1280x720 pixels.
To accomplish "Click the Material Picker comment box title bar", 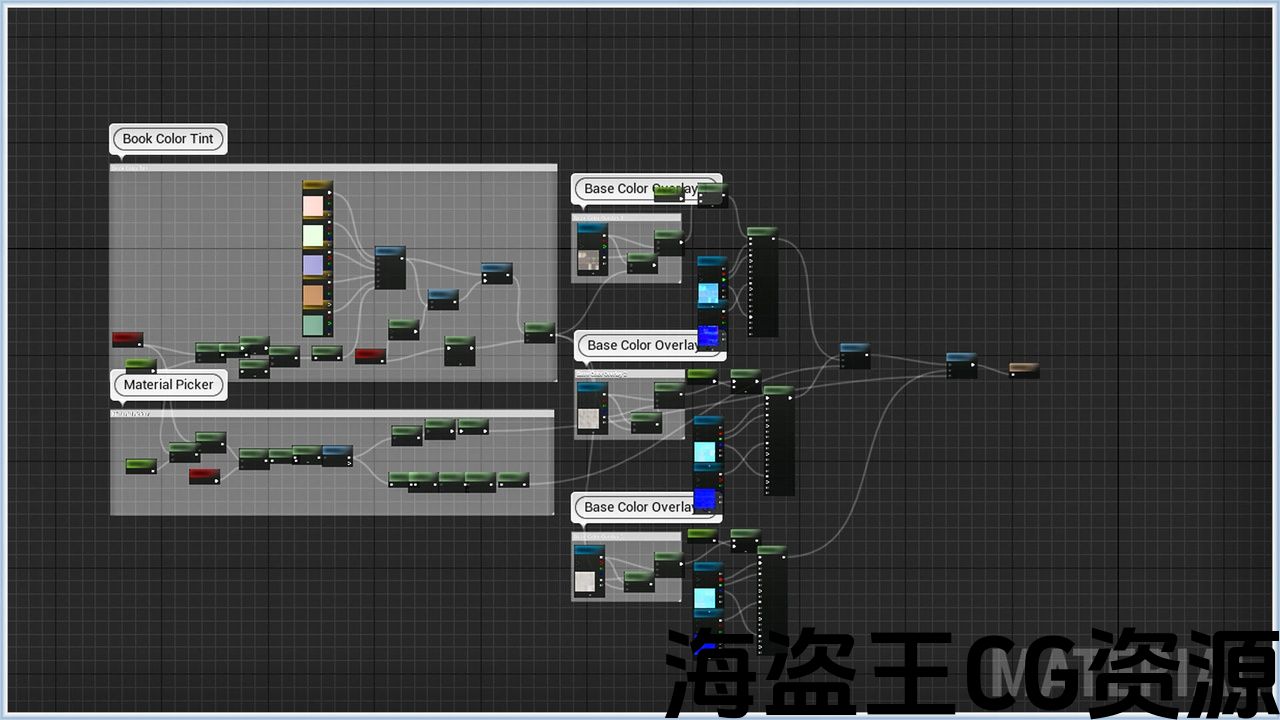I will pos(331,413).
